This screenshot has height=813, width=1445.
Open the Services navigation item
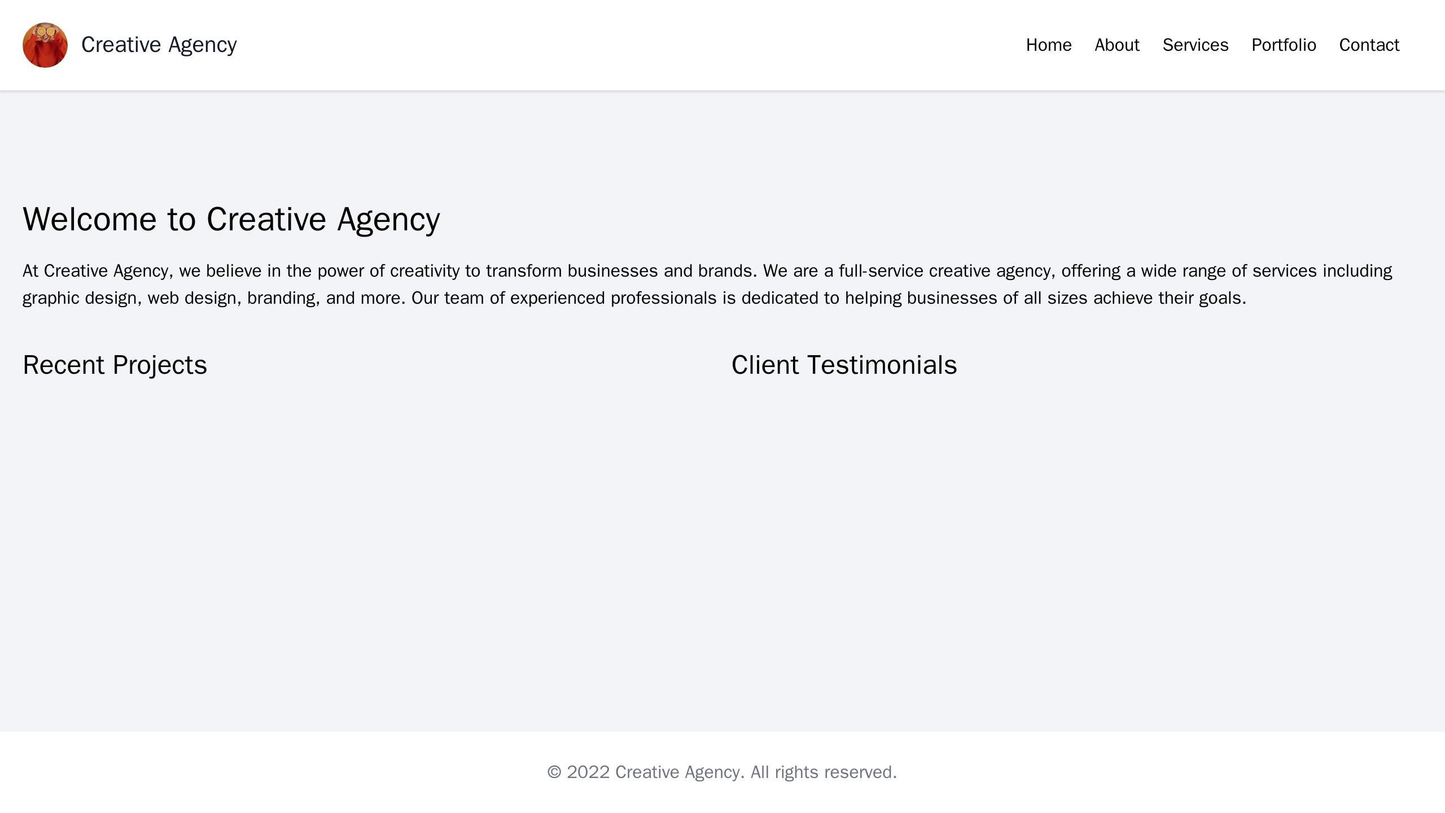1194,44
